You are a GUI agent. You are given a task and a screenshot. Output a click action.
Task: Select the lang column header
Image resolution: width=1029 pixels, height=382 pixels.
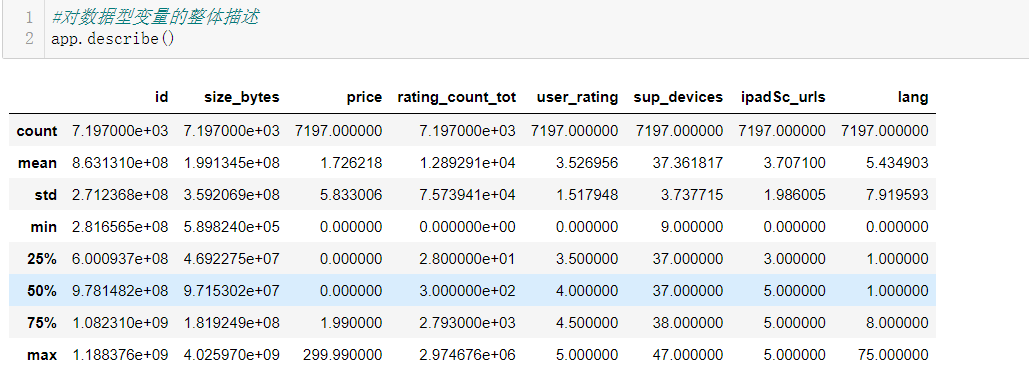[x=914, y=98]
